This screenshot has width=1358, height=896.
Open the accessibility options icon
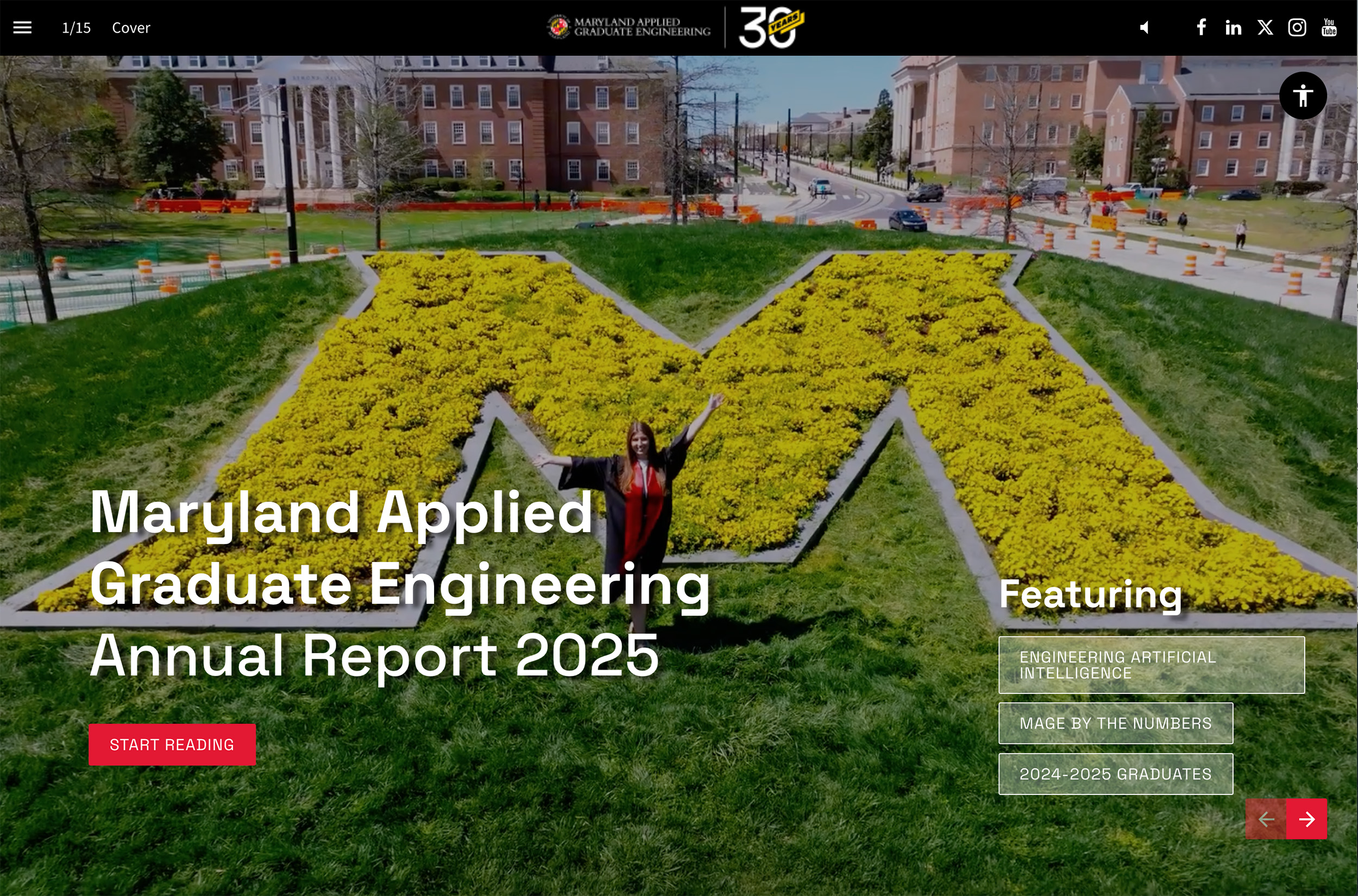1303,95
